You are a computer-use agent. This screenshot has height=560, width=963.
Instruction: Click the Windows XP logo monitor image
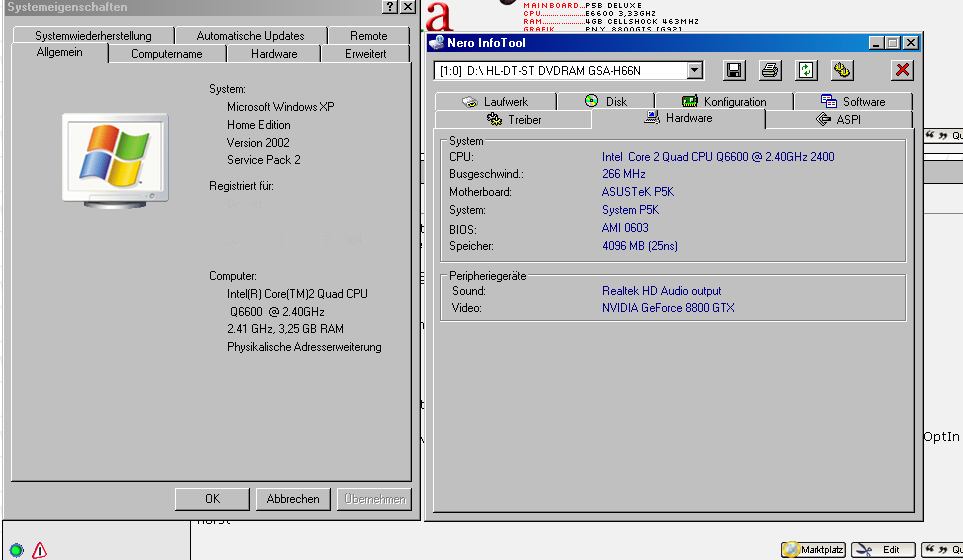click(x=115, y=161)
